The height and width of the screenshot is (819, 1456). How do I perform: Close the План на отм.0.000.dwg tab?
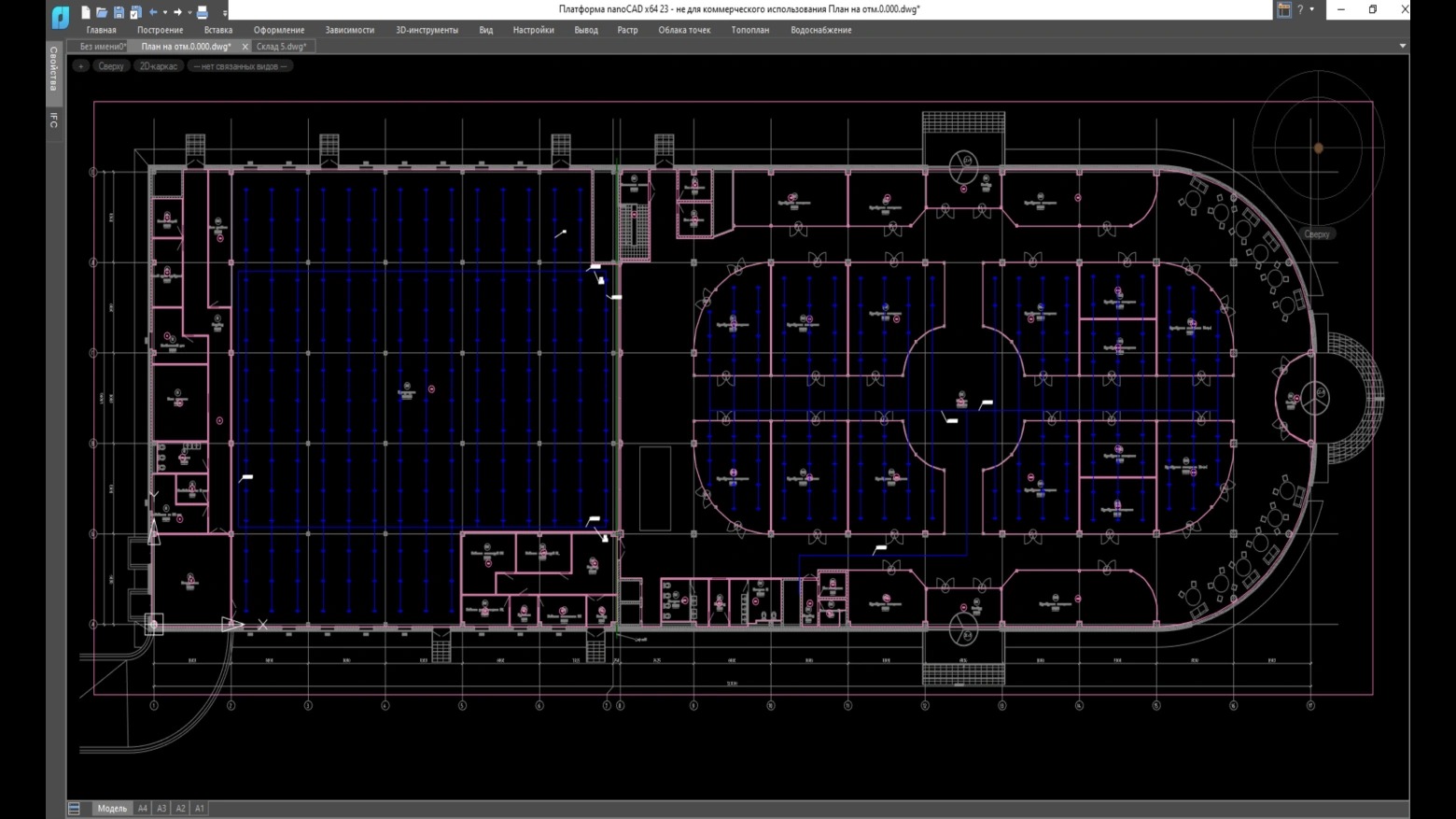(x=245, y=47)
